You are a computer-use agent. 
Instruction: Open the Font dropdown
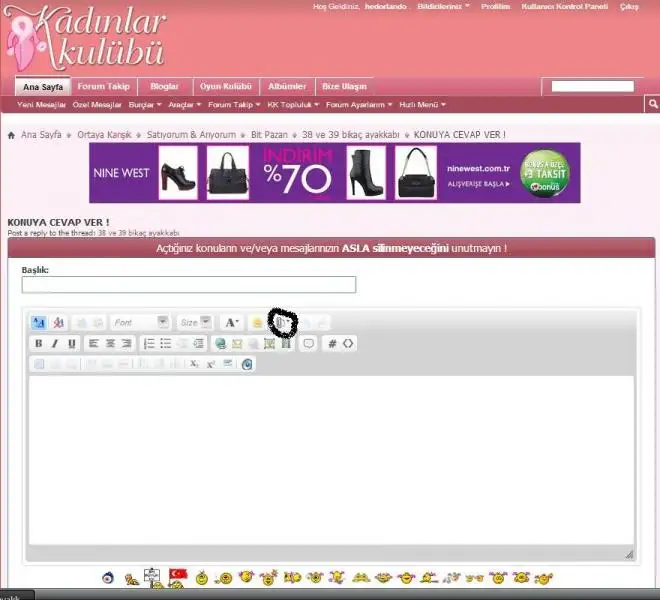click(140, 322)
